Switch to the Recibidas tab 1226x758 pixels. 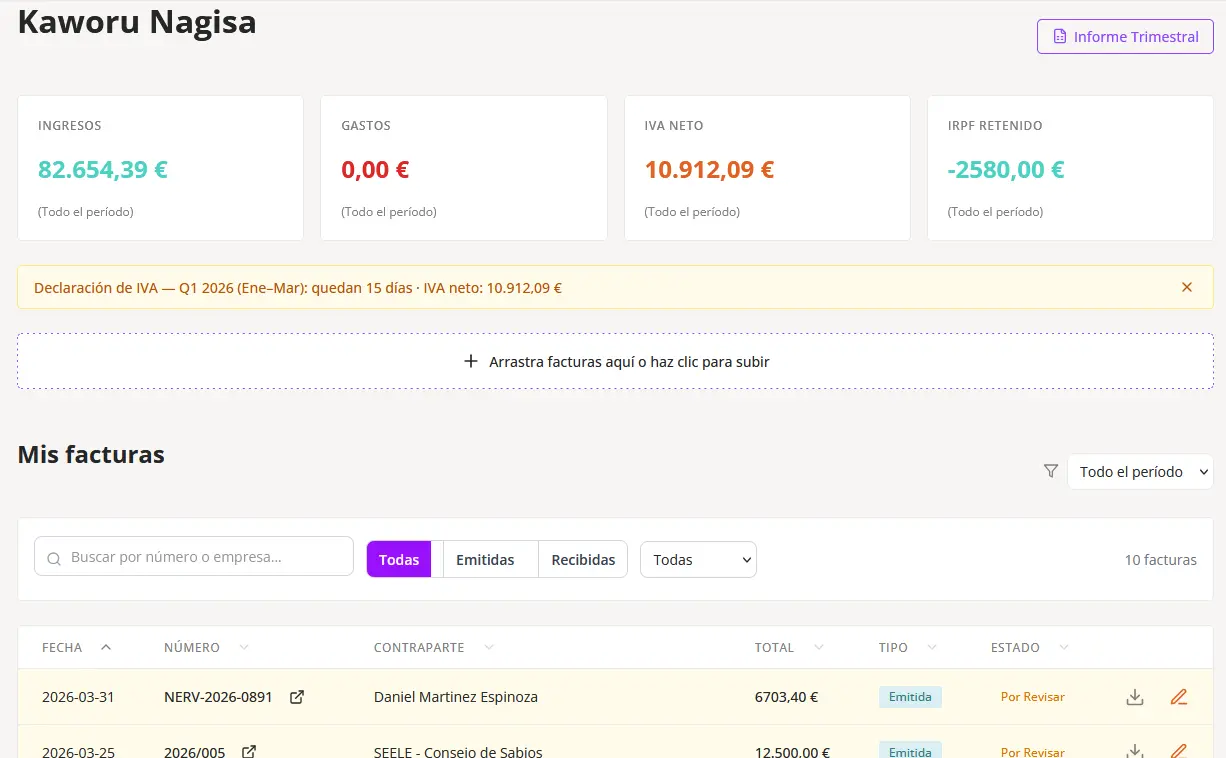[x=583, y=559]
